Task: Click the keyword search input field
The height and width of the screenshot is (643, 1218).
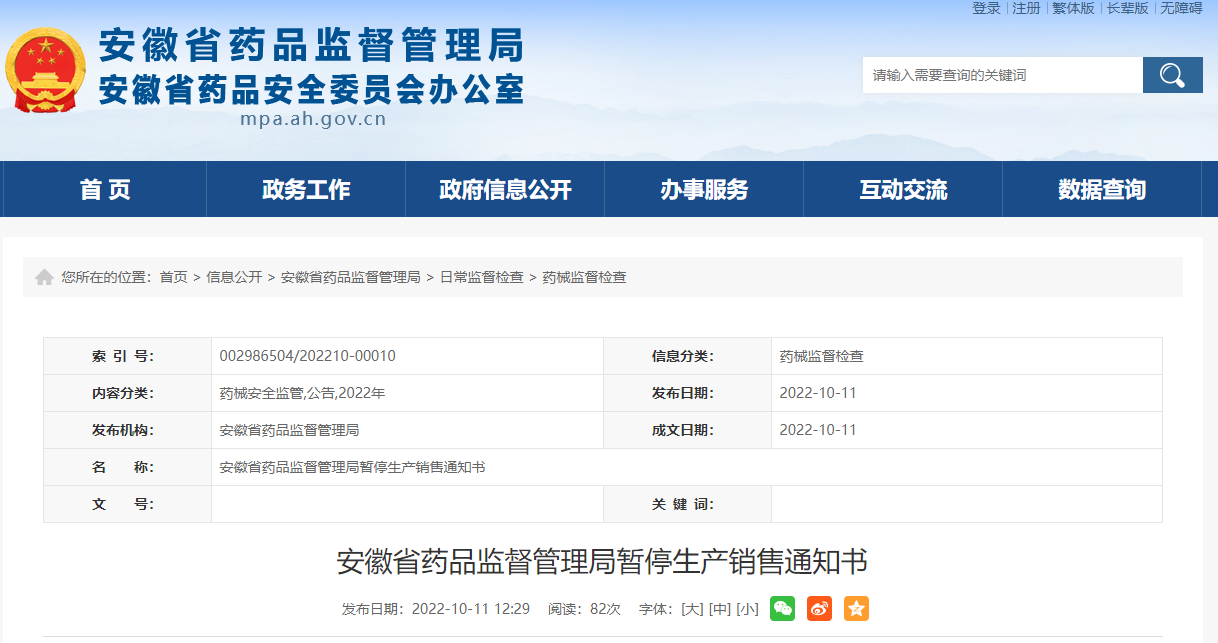Action: click(x=1002, y=75)
